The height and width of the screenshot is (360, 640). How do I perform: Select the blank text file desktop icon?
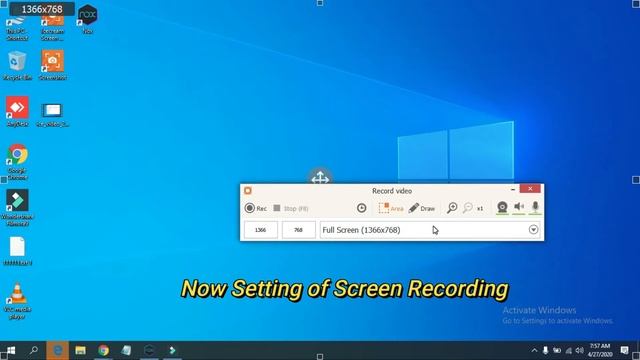coord(17,251)
